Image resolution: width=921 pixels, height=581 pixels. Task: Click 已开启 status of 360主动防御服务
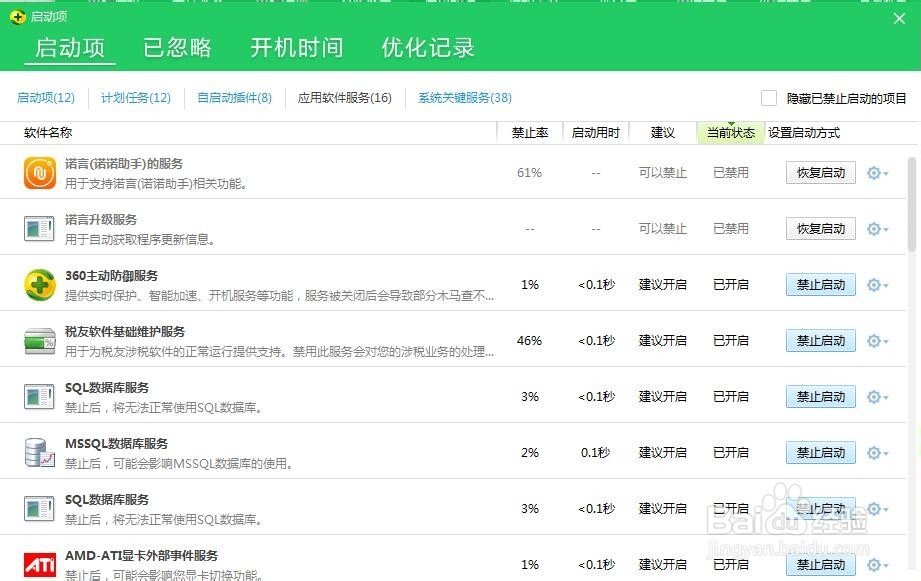[731, 285]
